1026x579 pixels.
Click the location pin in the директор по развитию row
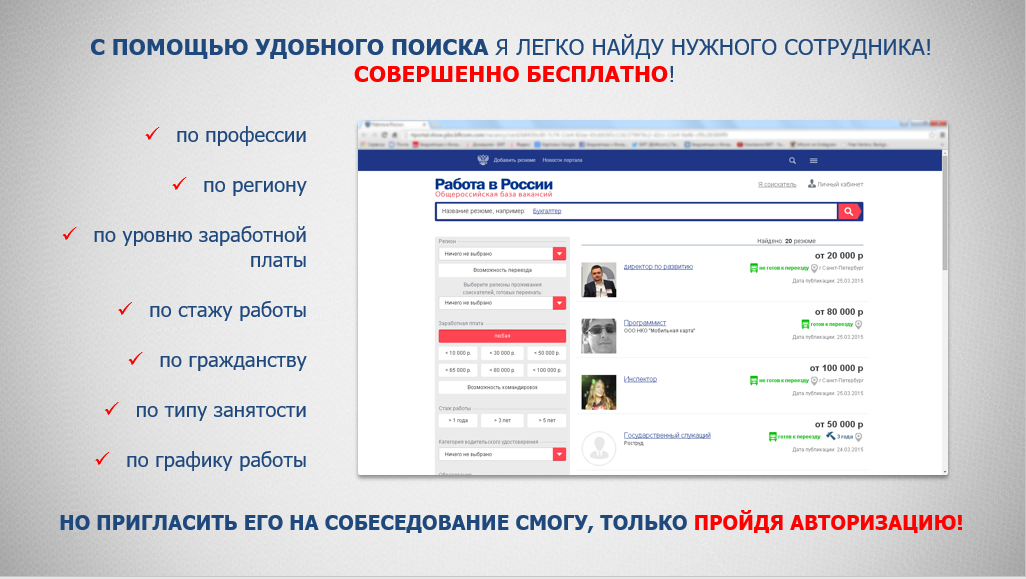coord(814,268)
